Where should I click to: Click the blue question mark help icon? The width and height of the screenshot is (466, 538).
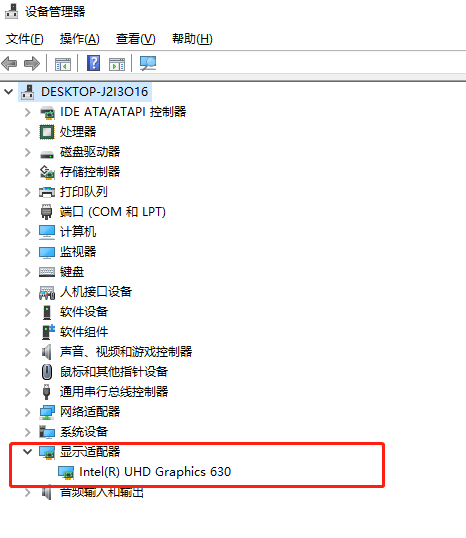93,63
